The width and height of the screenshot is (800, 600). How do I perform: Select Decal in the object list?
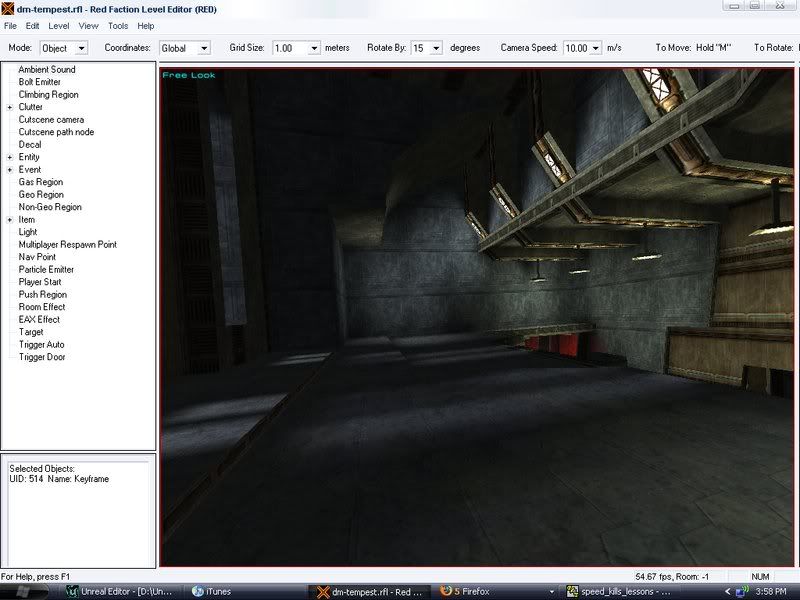click(30, 144)
